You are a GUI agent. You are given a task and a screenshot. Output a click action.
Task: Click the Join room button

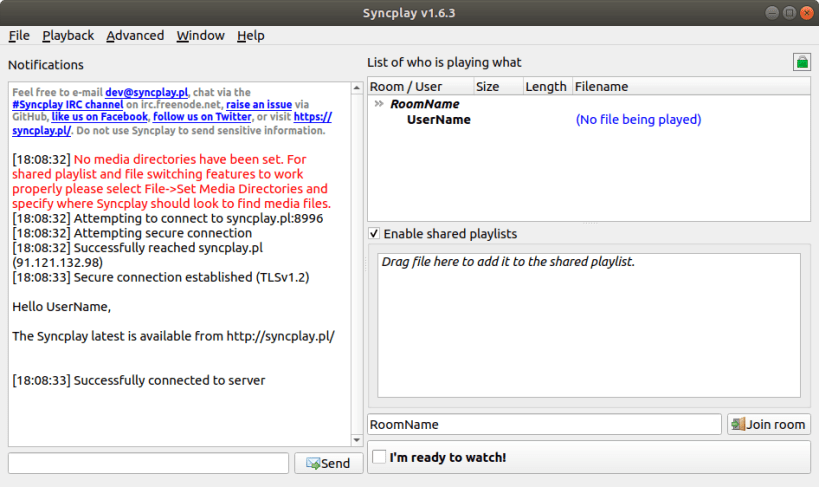(x=768, y=424)
